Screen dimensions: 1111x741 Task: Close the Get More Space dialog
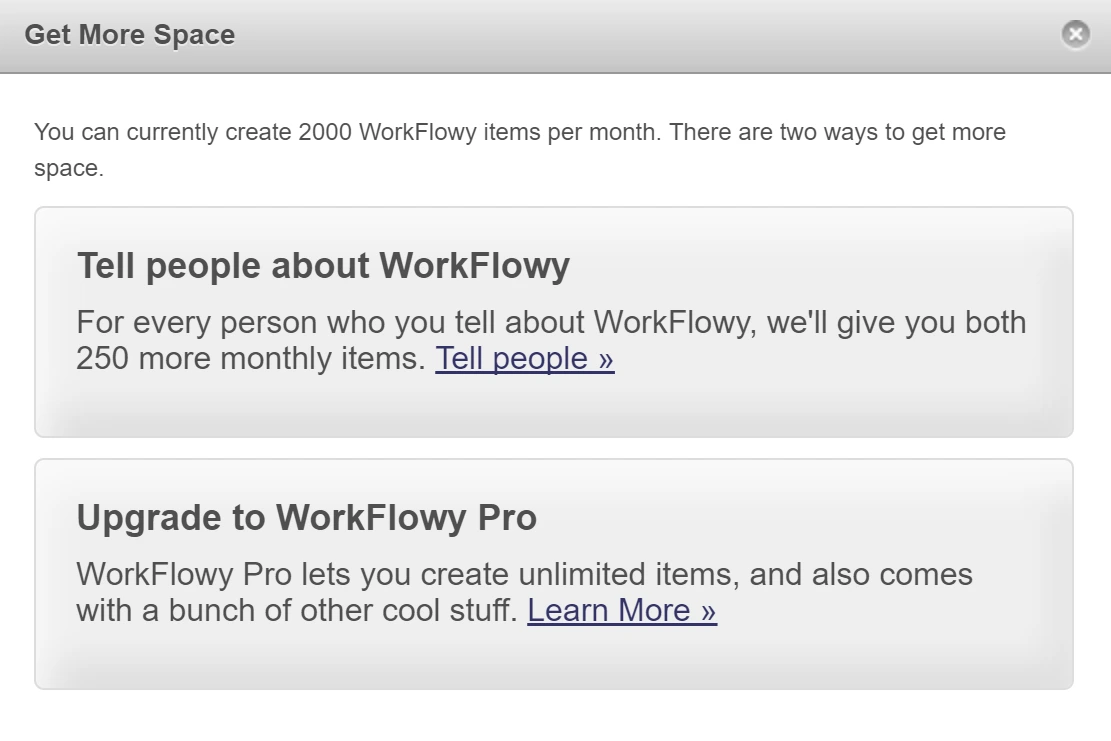coord(1076,34)
